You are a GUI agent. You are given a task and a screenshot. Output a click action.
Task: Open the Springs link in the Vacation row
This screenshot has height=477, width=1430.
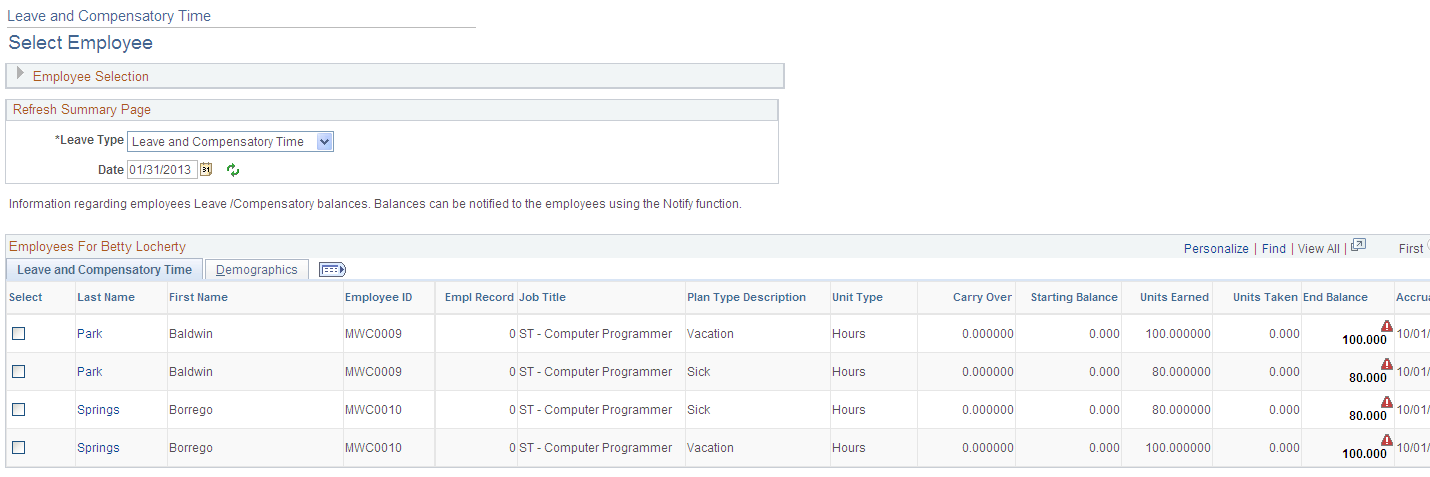tap(98, 448)
